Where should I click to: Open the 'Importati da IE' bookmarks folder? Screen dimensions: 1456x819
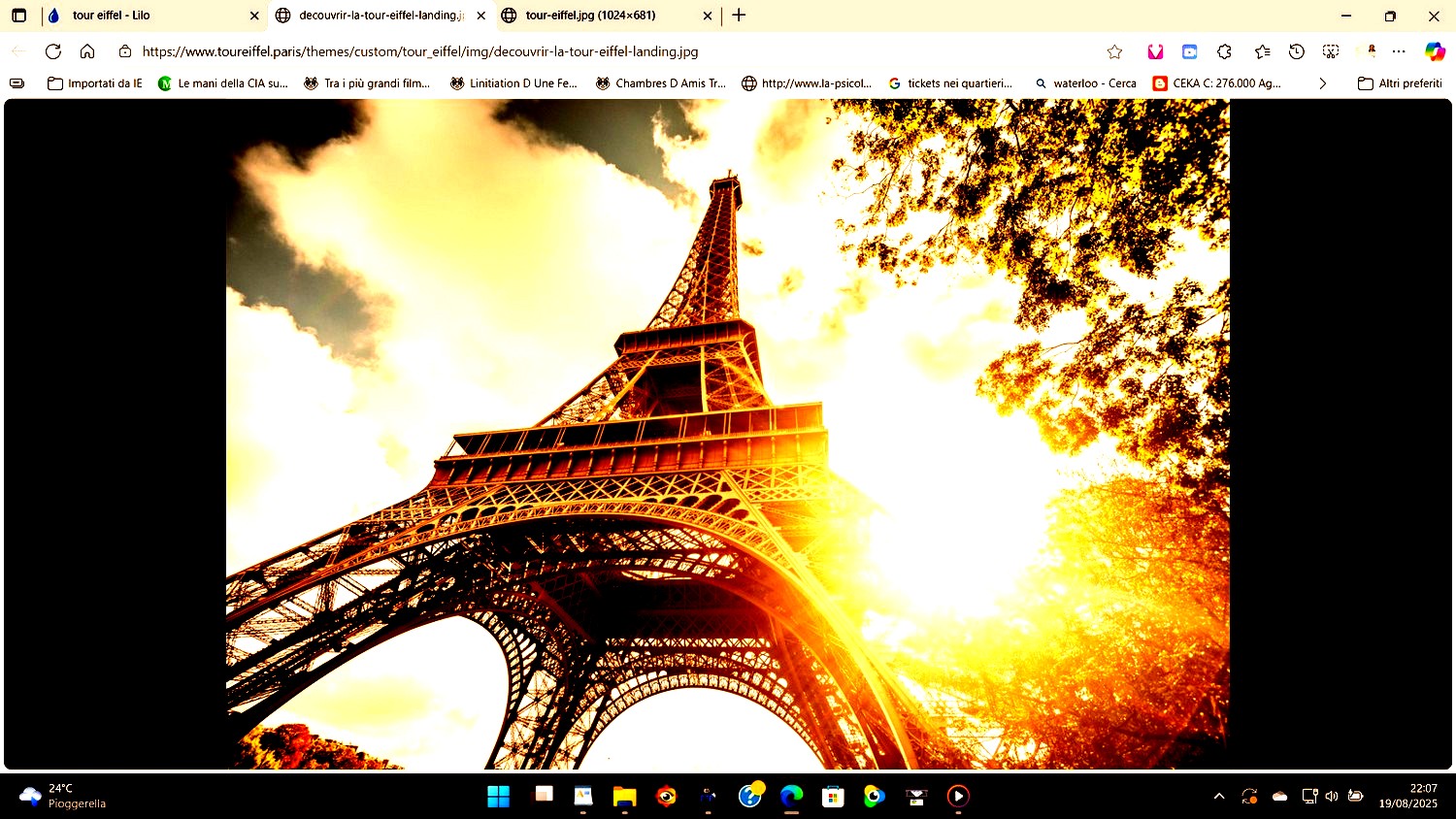tap(95, 83)
